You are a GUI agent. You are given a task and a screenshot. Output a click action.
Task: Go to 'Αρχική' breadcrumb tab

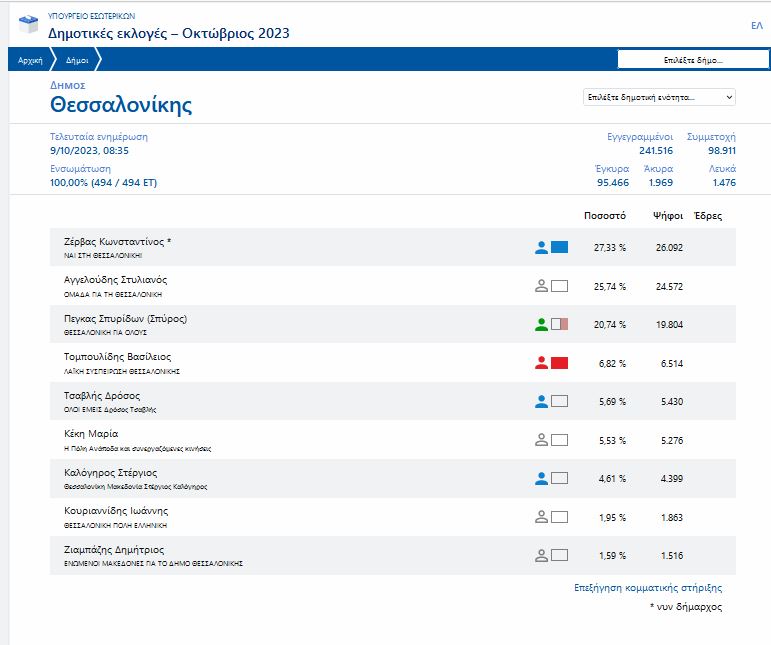[x=29, y=60]
